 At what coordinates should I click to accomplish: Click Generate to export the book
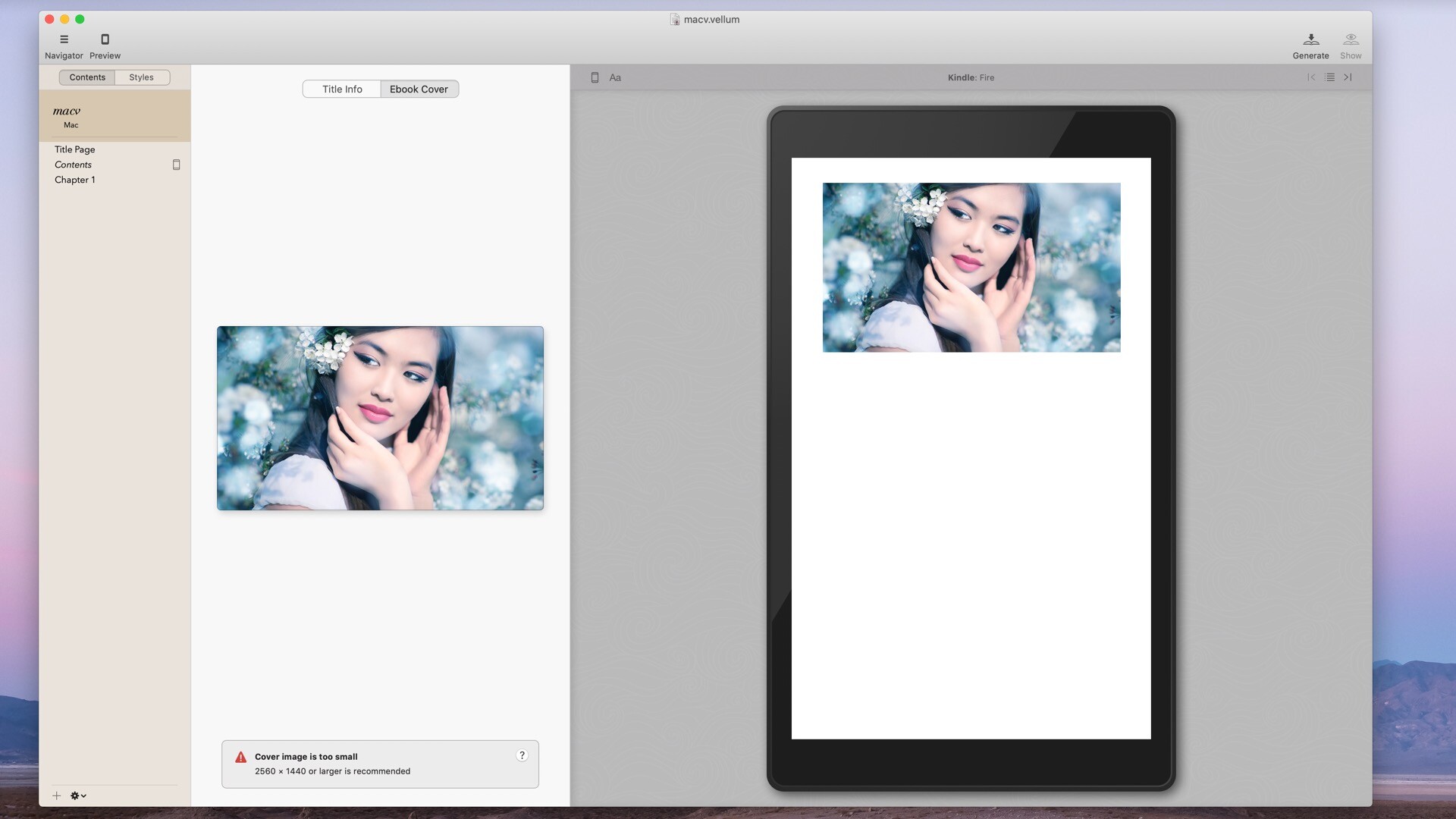point(1311,44)
